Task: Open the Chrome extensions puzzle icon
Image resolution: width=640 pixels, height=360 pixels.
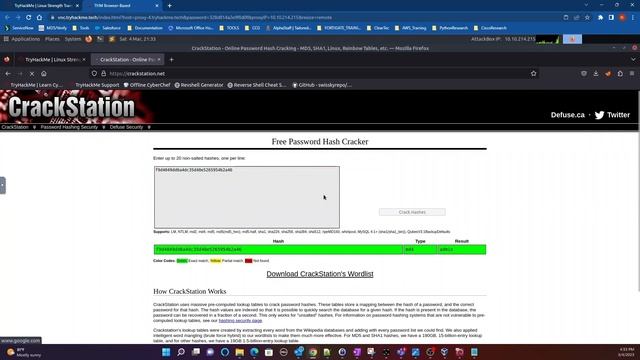Action: [x=600, y=18]
